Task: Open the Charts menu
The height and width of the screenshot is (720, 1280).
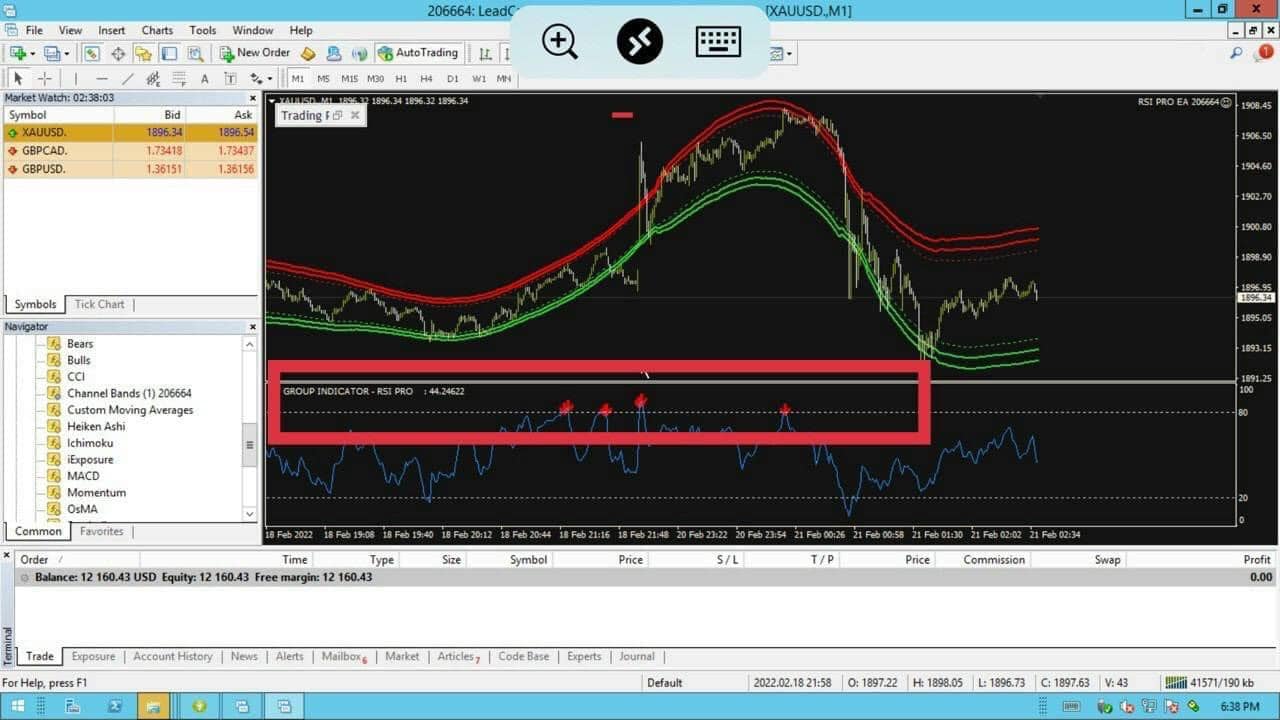Action: pos(157,30)
